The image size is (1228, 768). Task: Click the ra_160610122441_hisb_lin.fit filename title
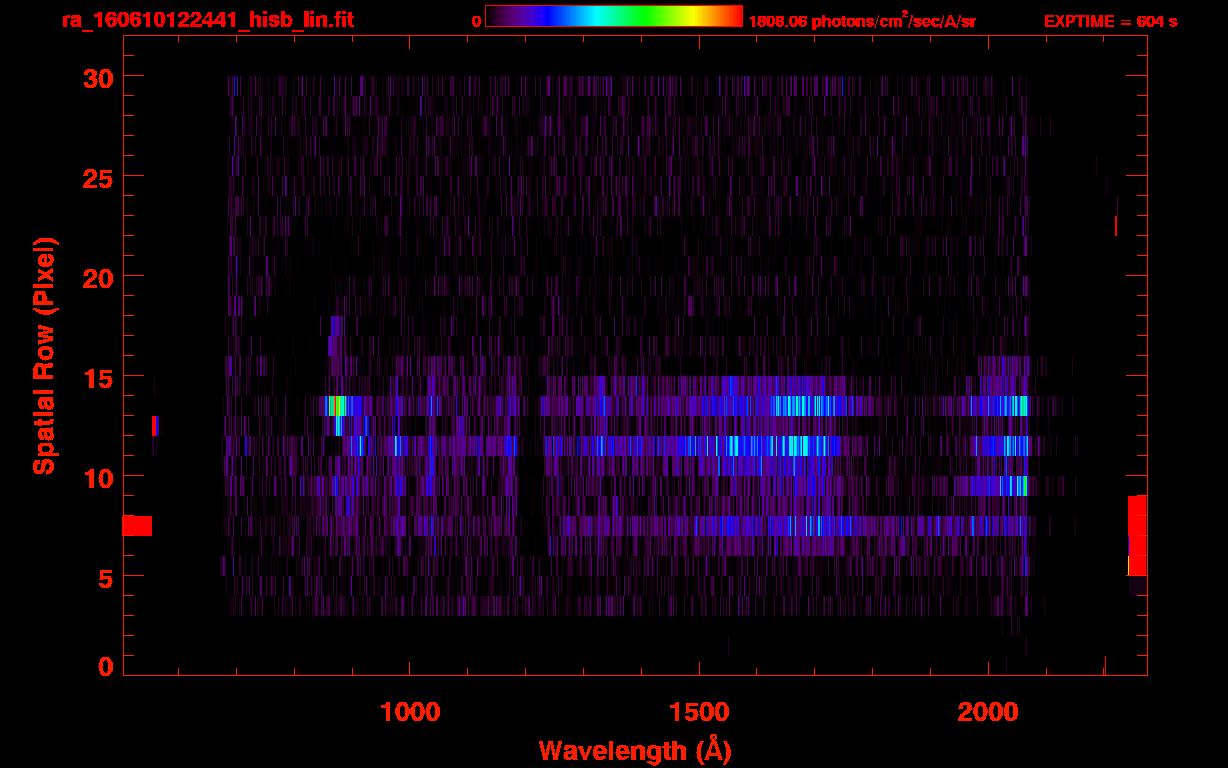pos(207,20)
